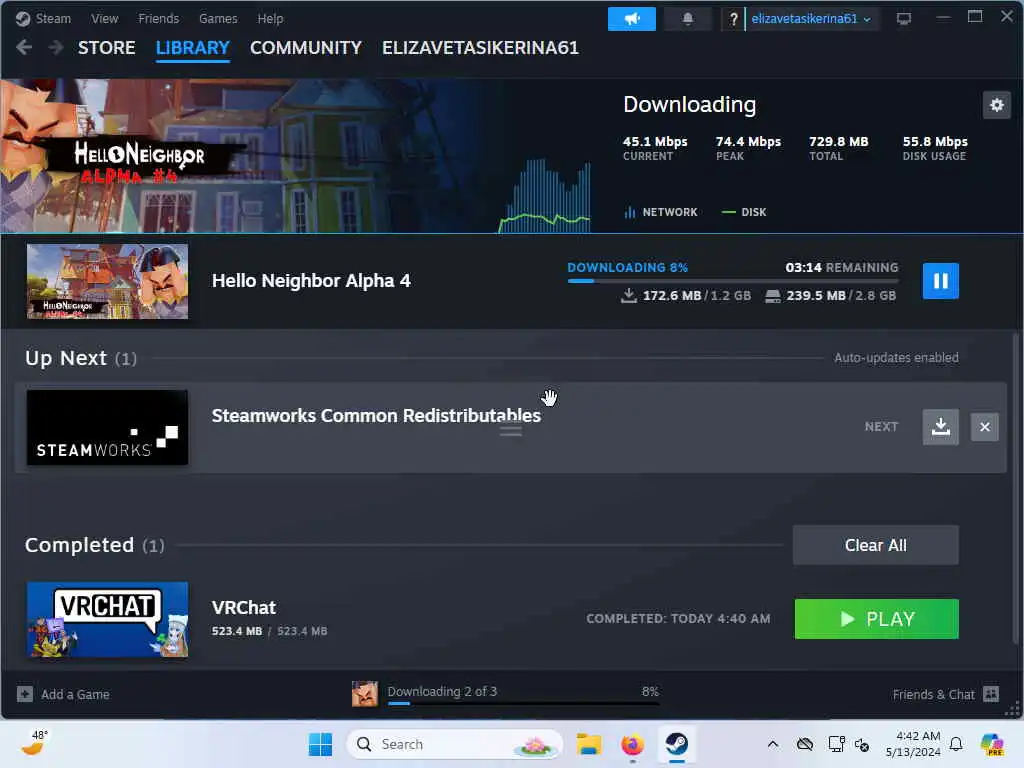
Task: Click the Steamworks Common Redistributables title
Action: 376,416
